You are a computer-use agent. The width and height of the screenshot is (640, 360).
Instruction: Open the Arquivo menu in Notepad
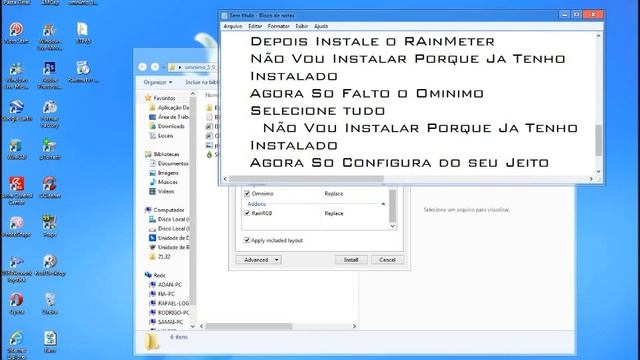coord(233,26)
